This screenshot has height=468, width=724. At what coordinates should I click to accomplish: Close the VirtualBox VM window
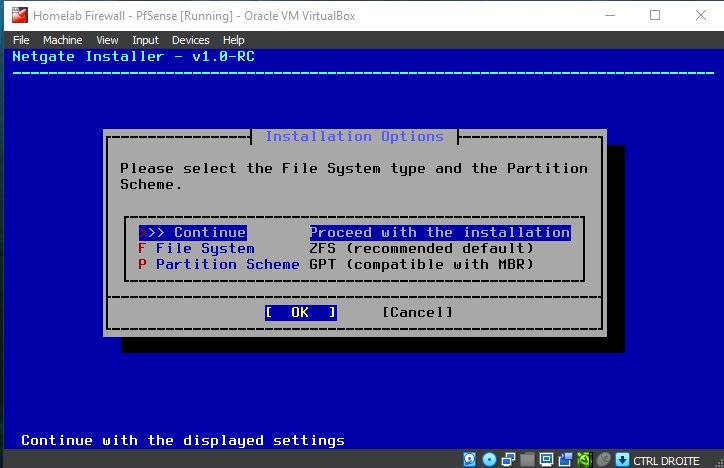point(700,15)
